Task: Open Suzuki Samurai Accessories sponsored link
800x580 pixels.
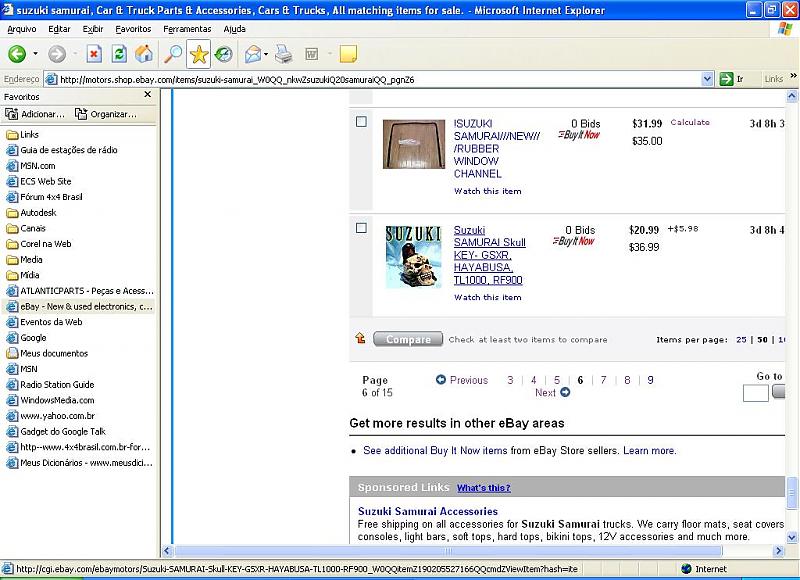Action: click(x=428, y=511)
